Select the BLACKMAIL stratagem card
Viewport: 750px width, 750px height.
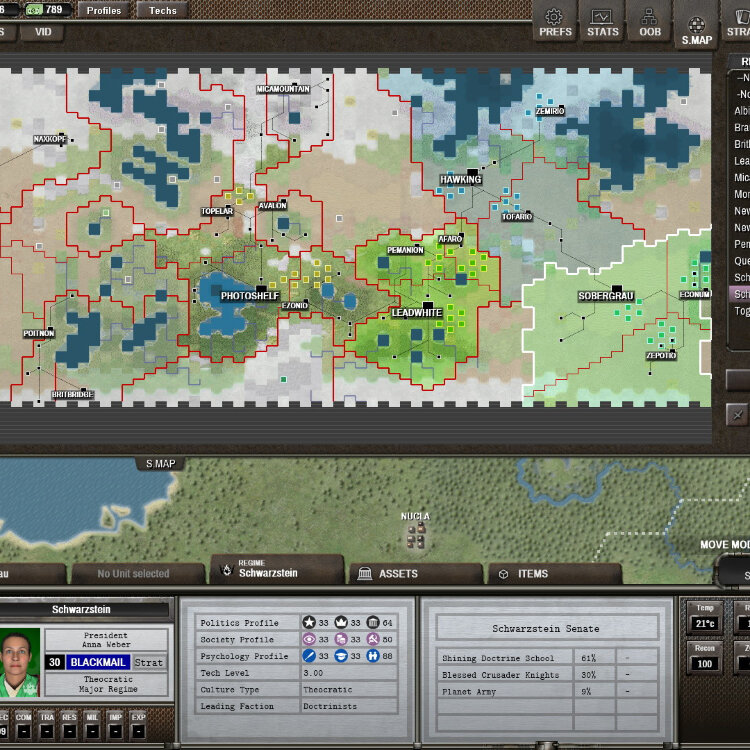(98, 662)
